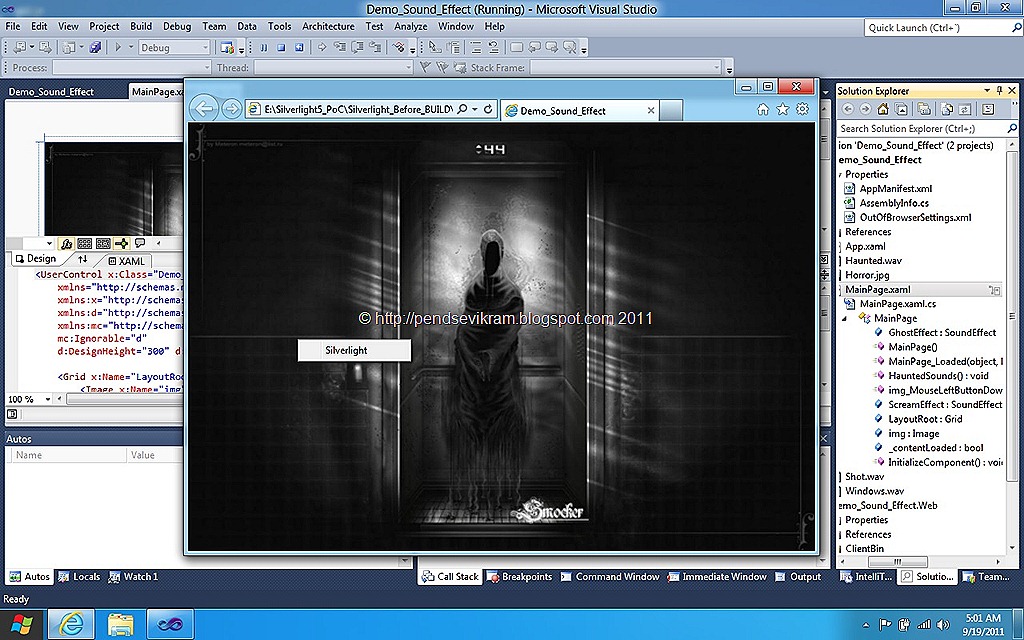Click the swap panes arrows in designer
The image size is (1024, 640).
(x=82, y=259)
